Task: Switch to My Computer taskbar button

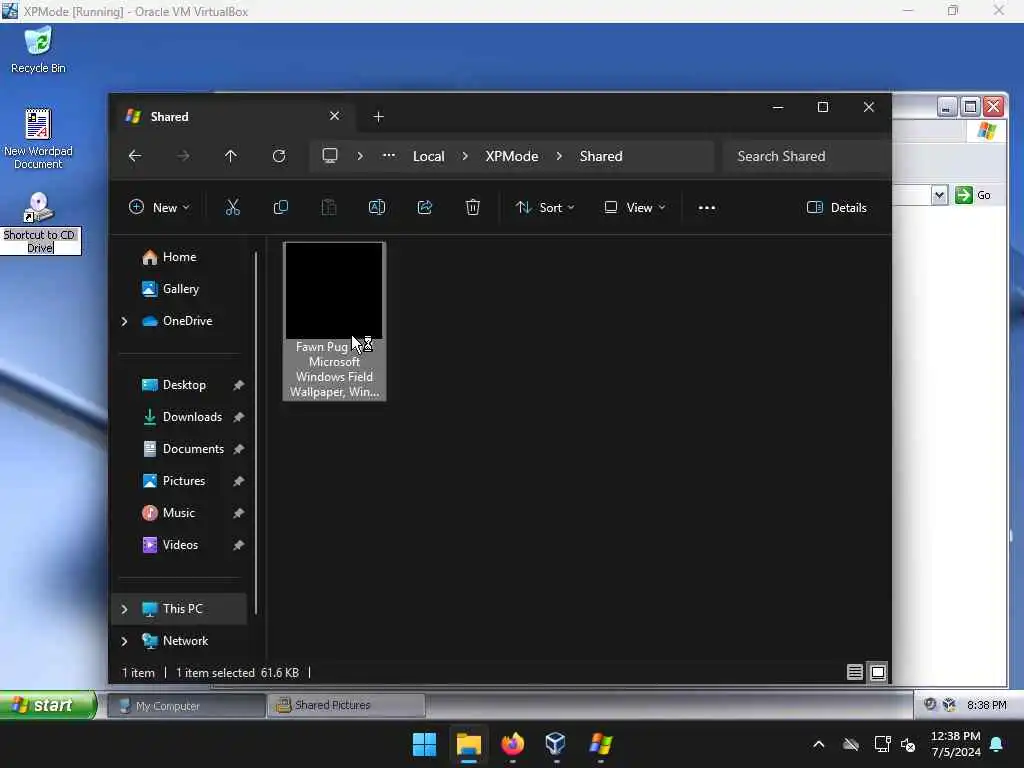Action: point(185,705)
